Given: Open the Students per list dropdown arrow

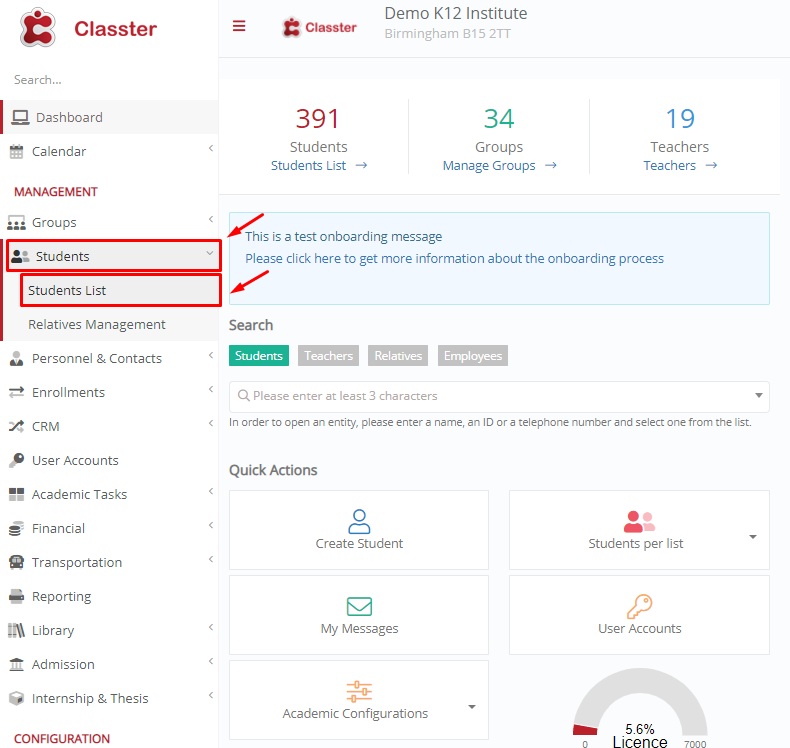Looking at the screenshot, I should coord(753,537).
